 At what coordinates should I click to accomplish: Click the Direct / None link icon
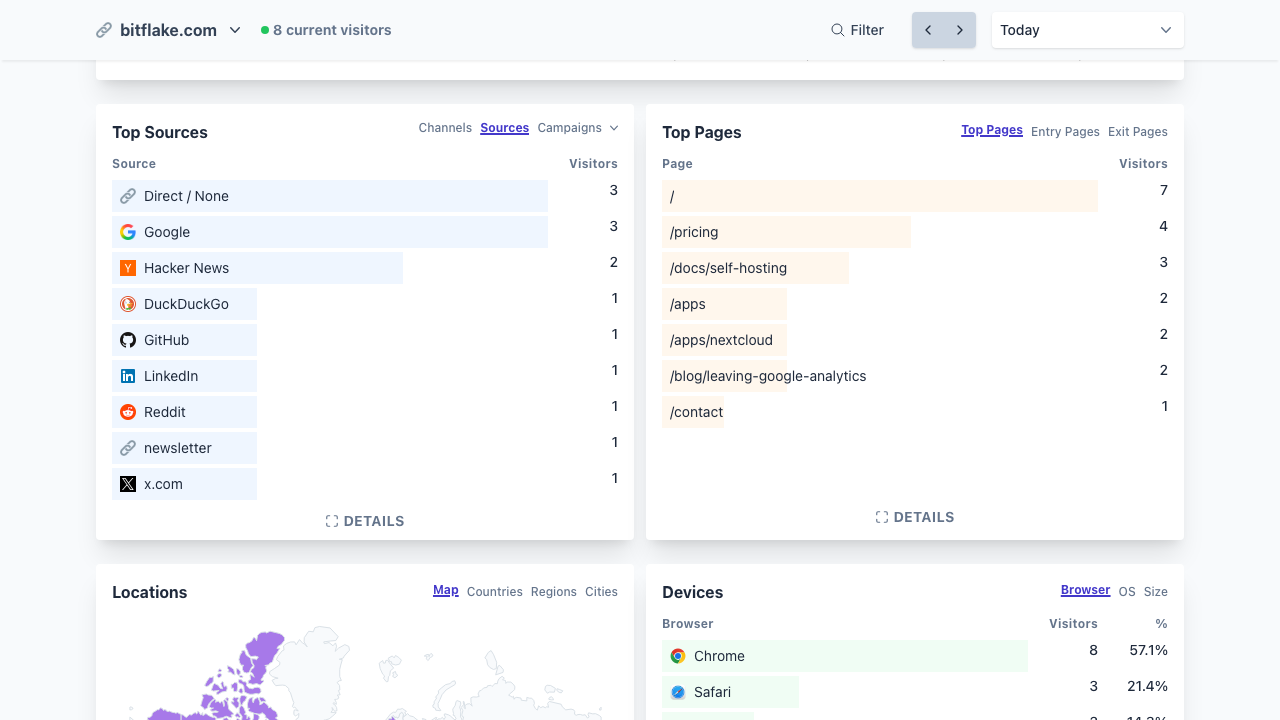128,196
